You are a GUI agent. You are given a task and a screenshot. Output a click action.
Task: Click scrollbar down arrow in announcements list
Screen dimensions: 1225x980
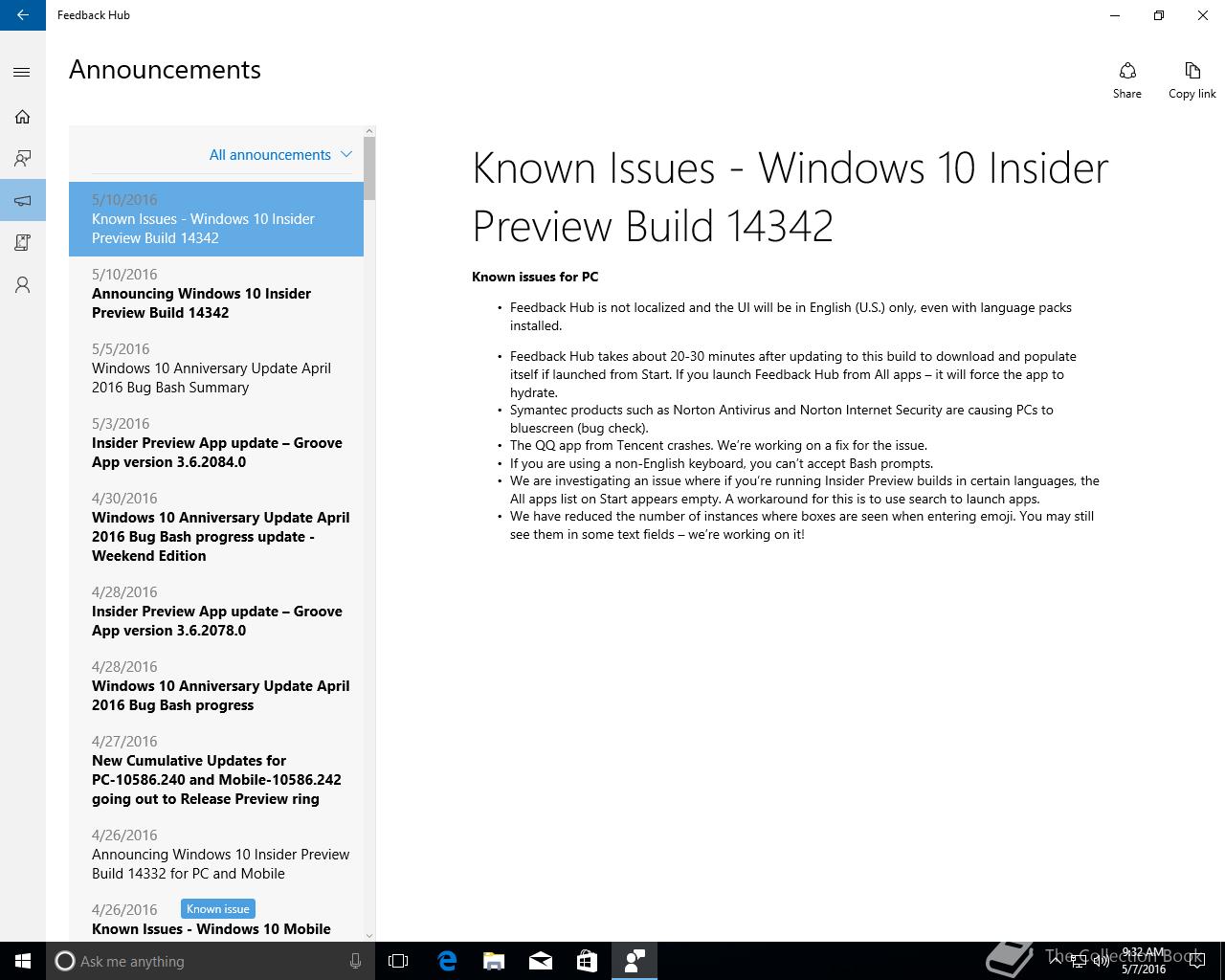coord(369,935)
